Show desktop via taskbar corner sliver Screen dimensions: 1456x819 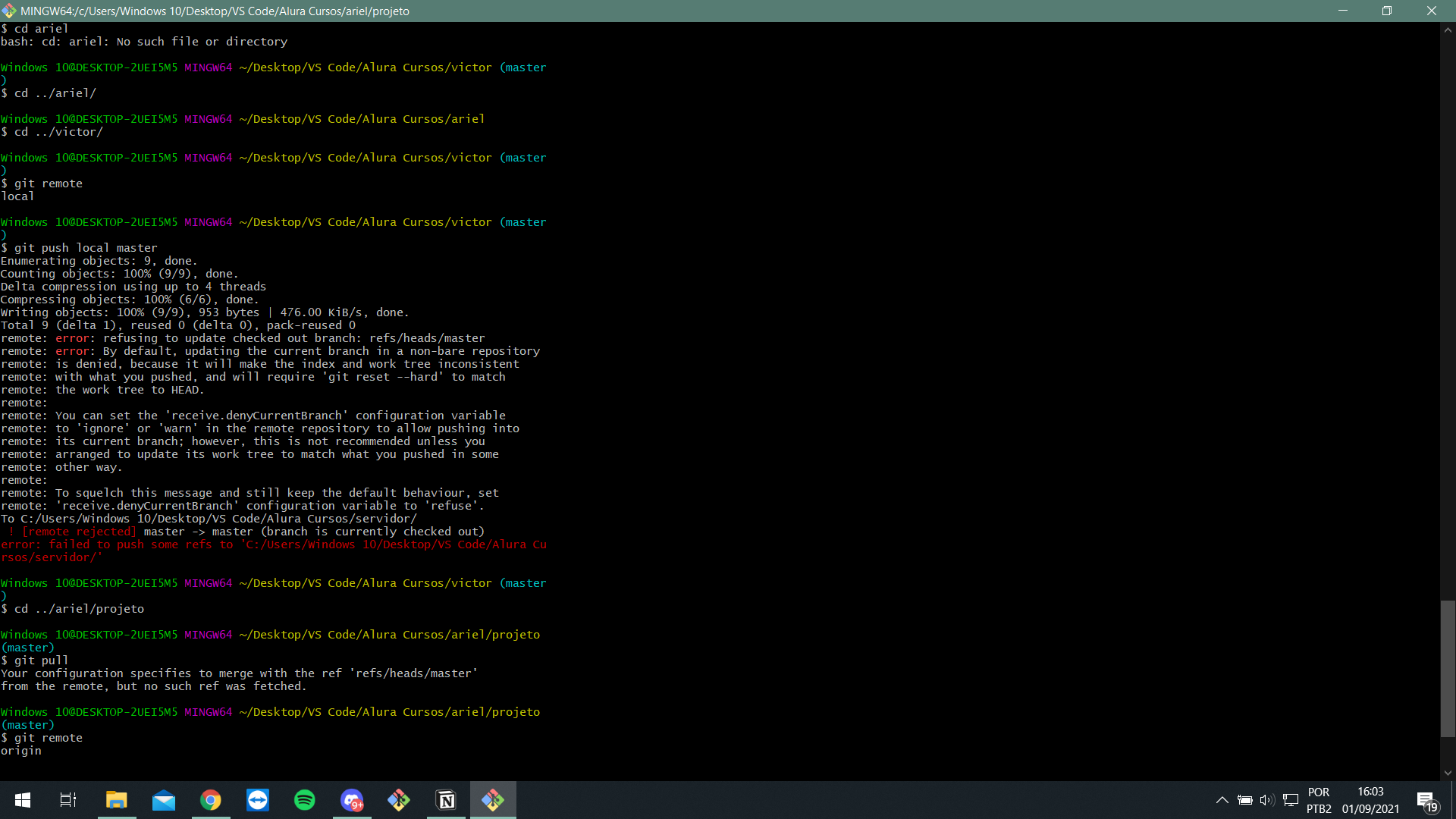[1452, 800]
